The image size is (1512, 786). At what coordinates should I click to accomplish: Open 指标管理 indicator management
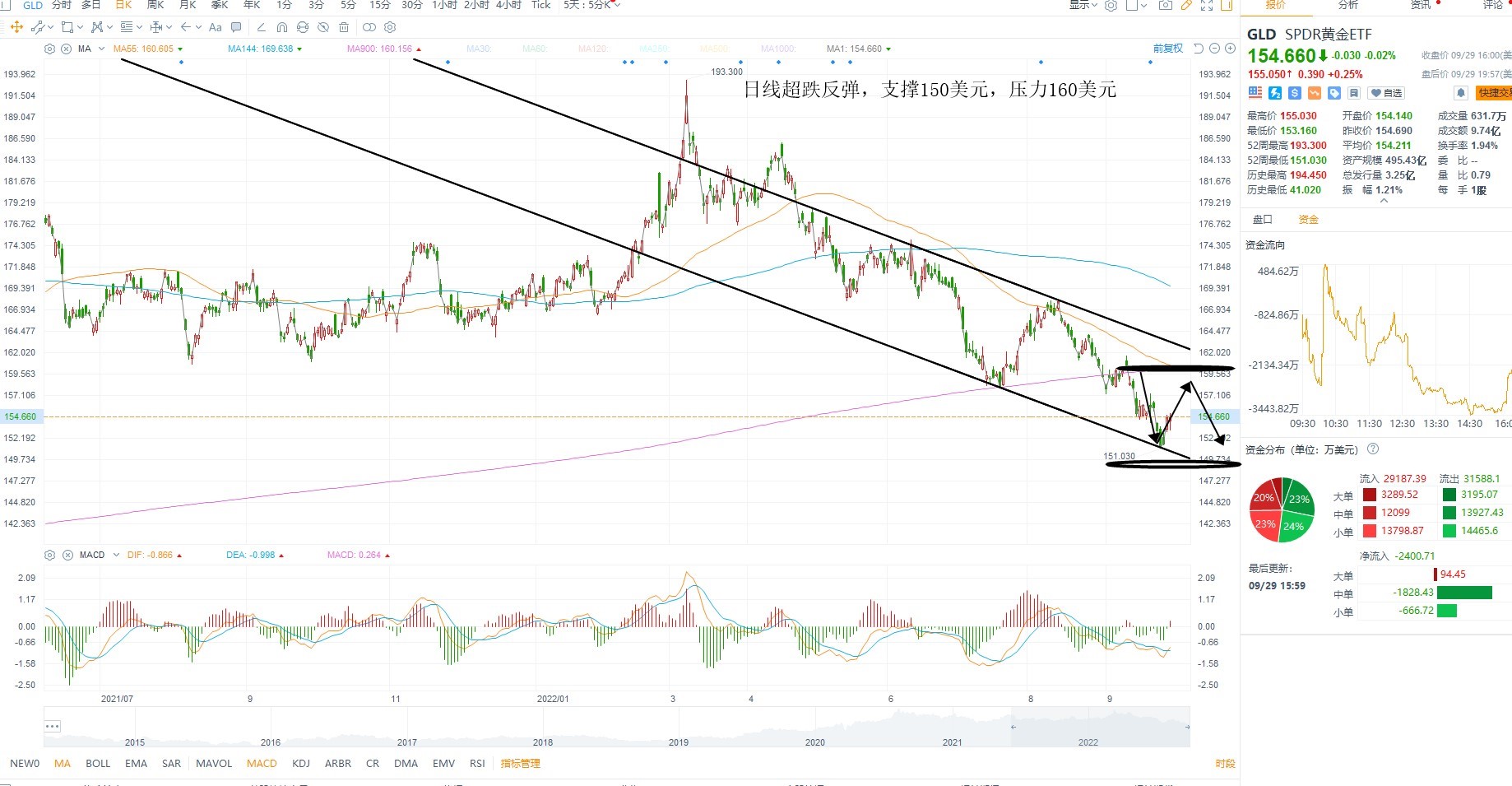pyautogui.click(x=521, y=764)
